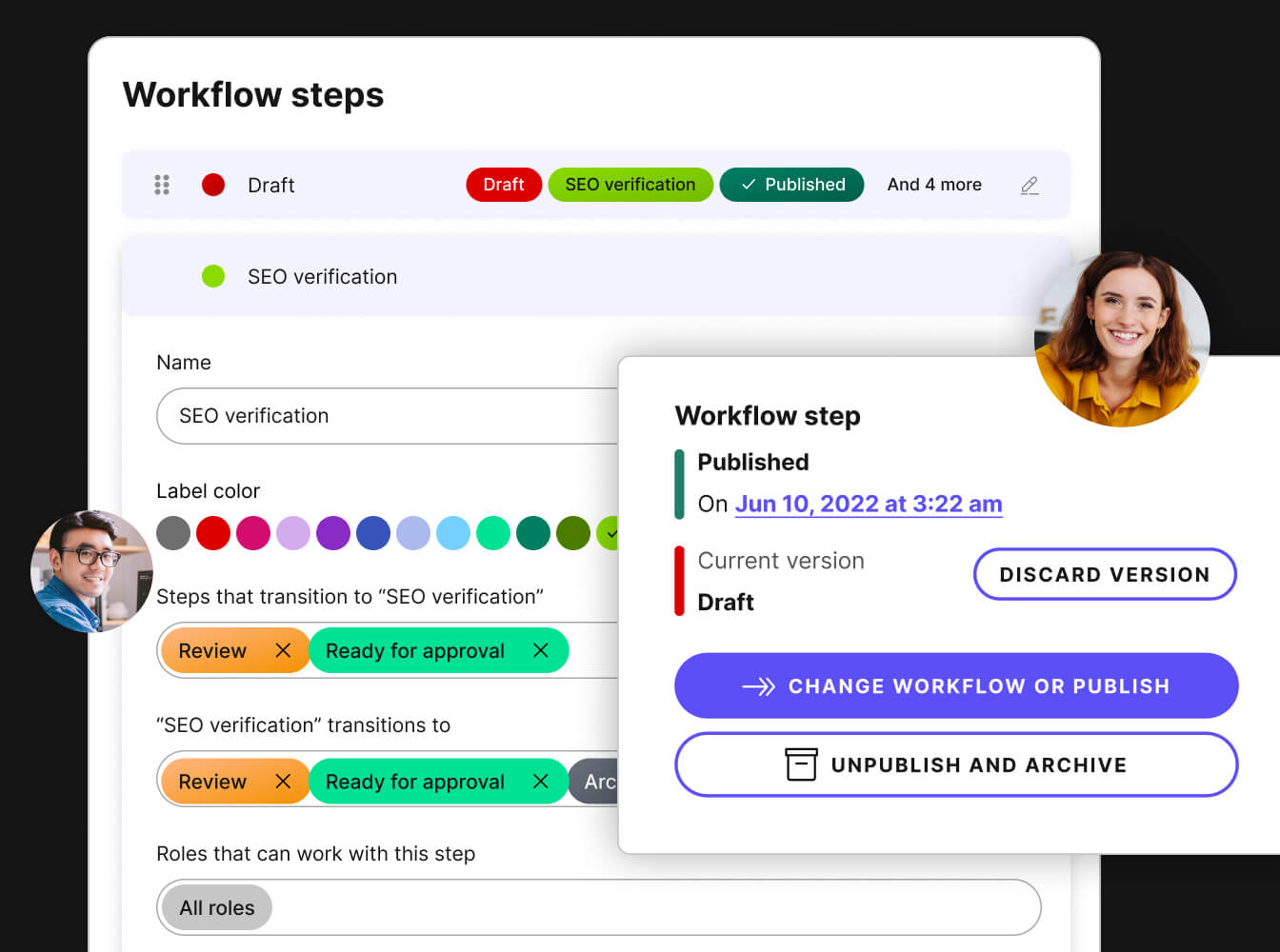
Task: Click the All roles chip
Action: coord(217,907)
